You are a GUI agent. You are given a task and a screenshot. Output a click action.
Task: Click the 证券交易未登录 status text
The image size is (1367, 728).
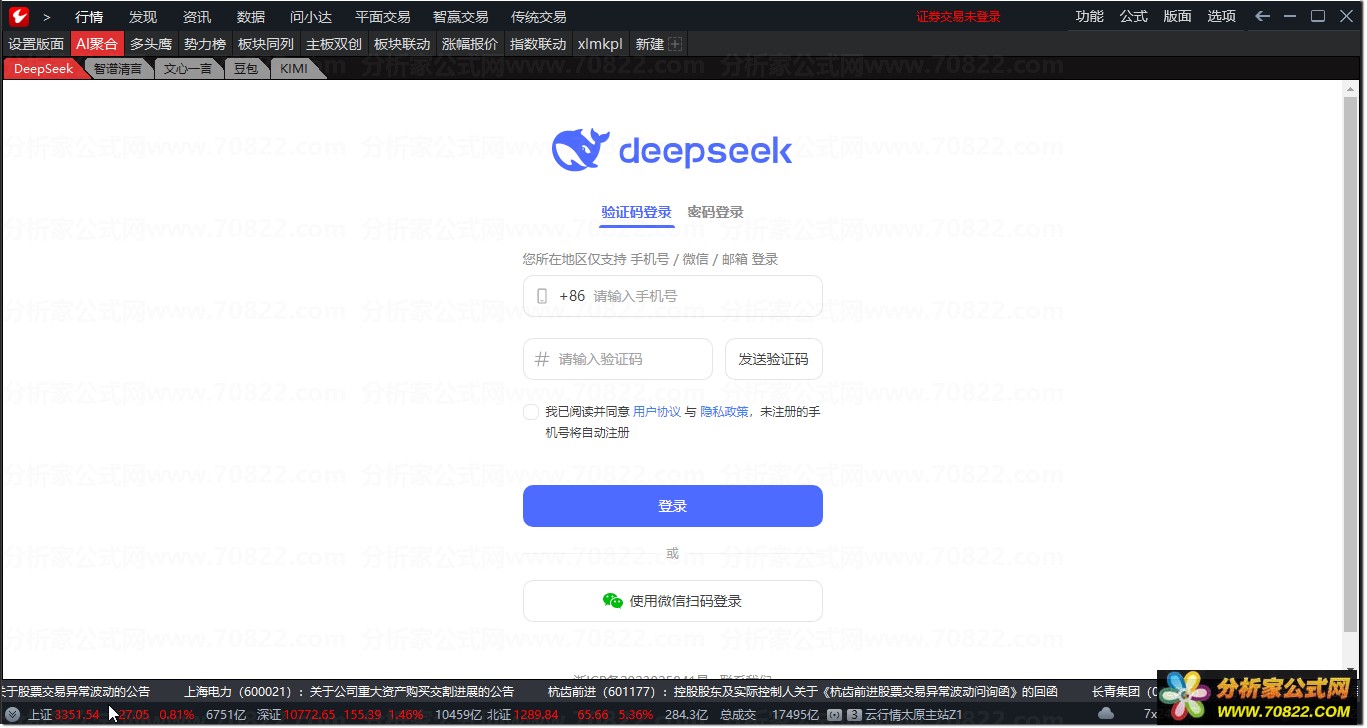click(x=958, y=17)
